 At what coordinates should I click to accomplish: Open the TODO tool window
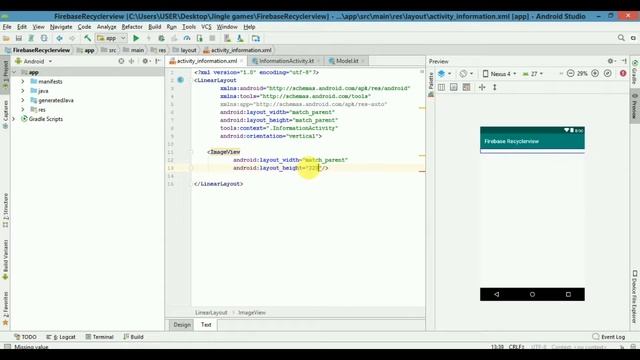[x=25, y=337]
